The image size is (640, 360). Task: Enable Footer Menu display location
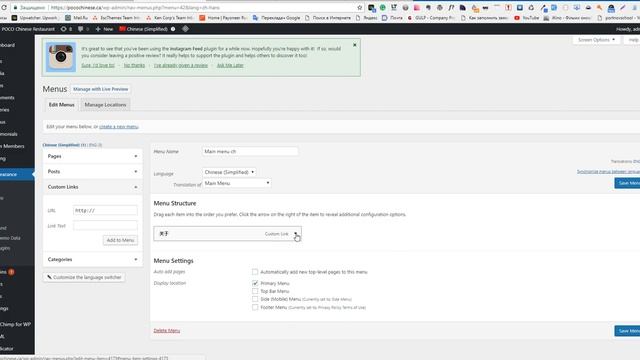[x=255, y=307]
